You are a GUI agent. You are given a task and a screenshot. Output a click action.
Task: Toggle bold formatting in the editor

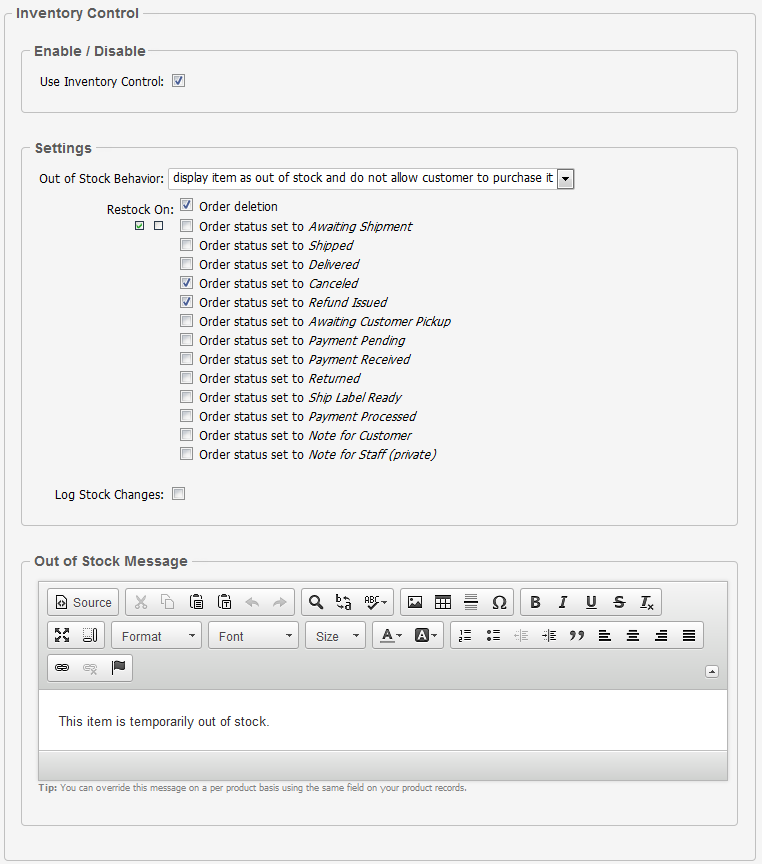535,602
